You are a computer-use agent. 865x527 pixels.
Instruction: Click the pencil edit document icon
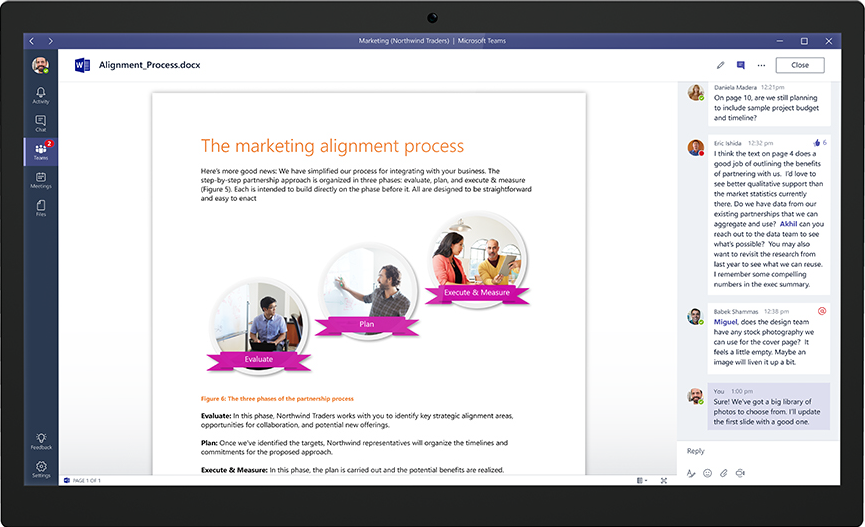pos(720,65)
